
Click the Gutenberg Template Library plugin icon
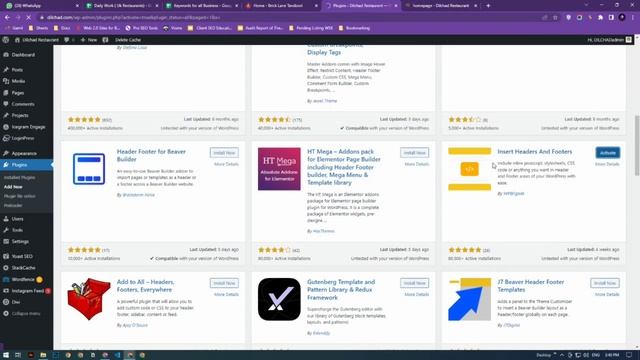pos(279,300)
